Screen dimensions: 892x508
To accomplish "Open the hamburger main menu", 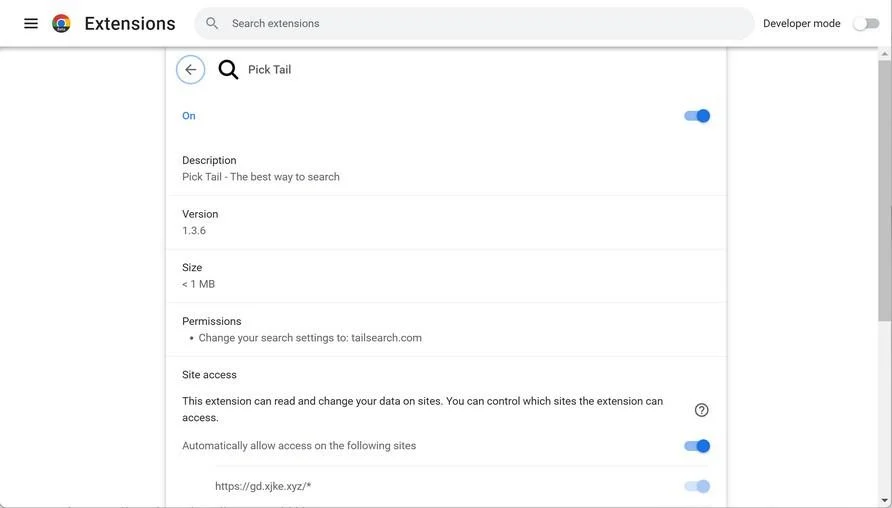I will [31, 23].
